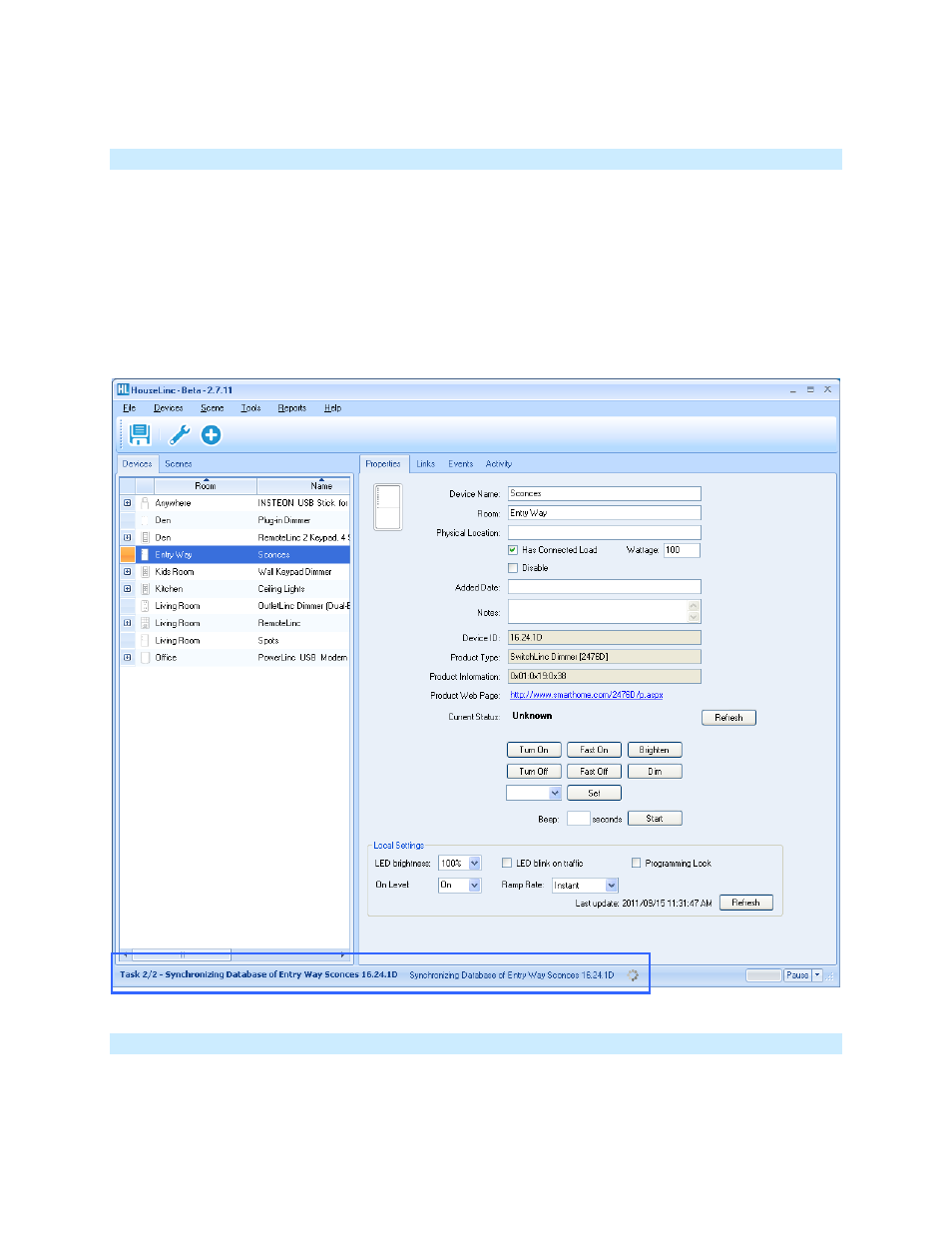Click the Beep Start button
Screen dimensions: 952x1233
coord(655,818)
